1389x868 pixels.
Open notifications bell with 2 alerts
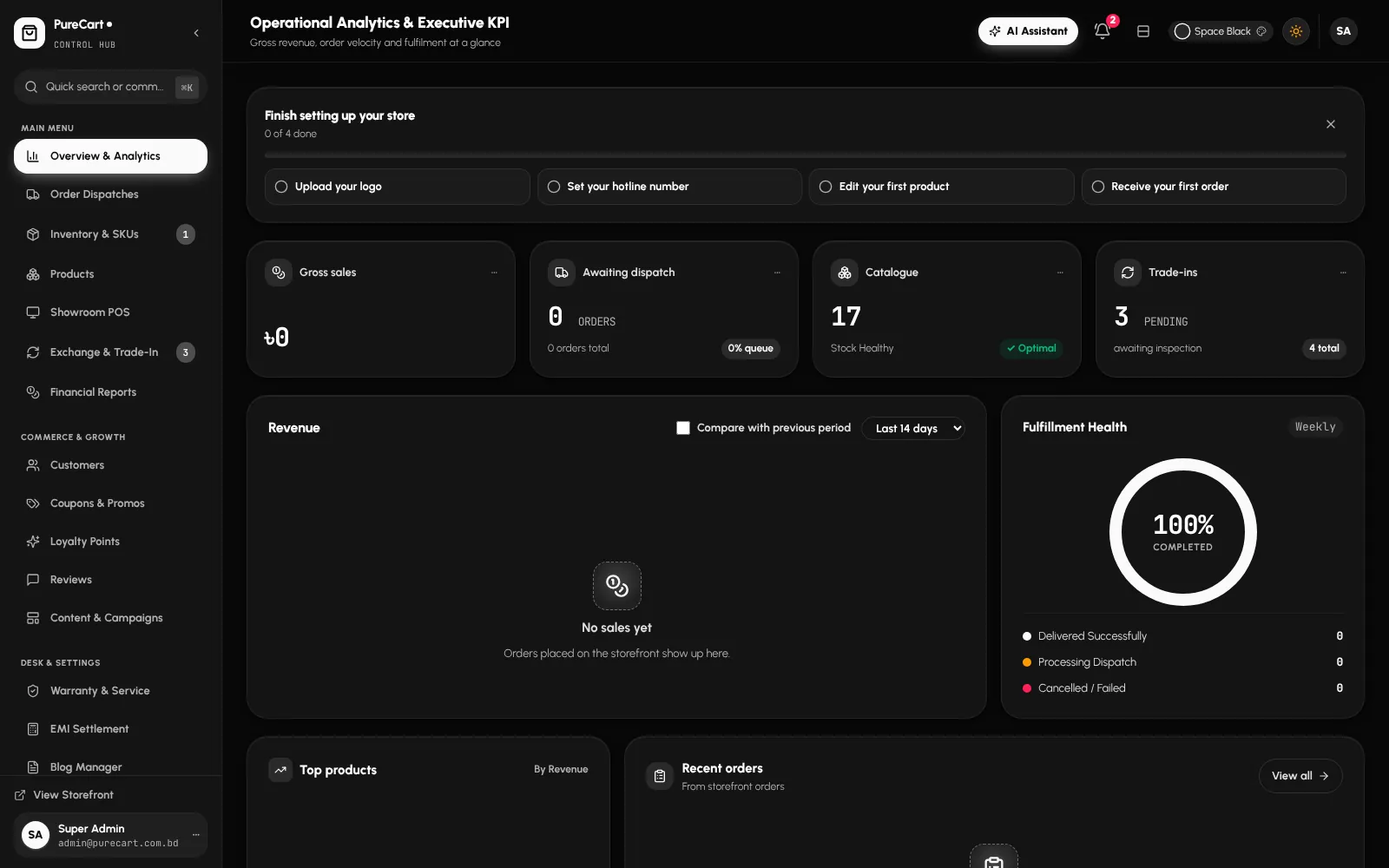(1103, 31)
